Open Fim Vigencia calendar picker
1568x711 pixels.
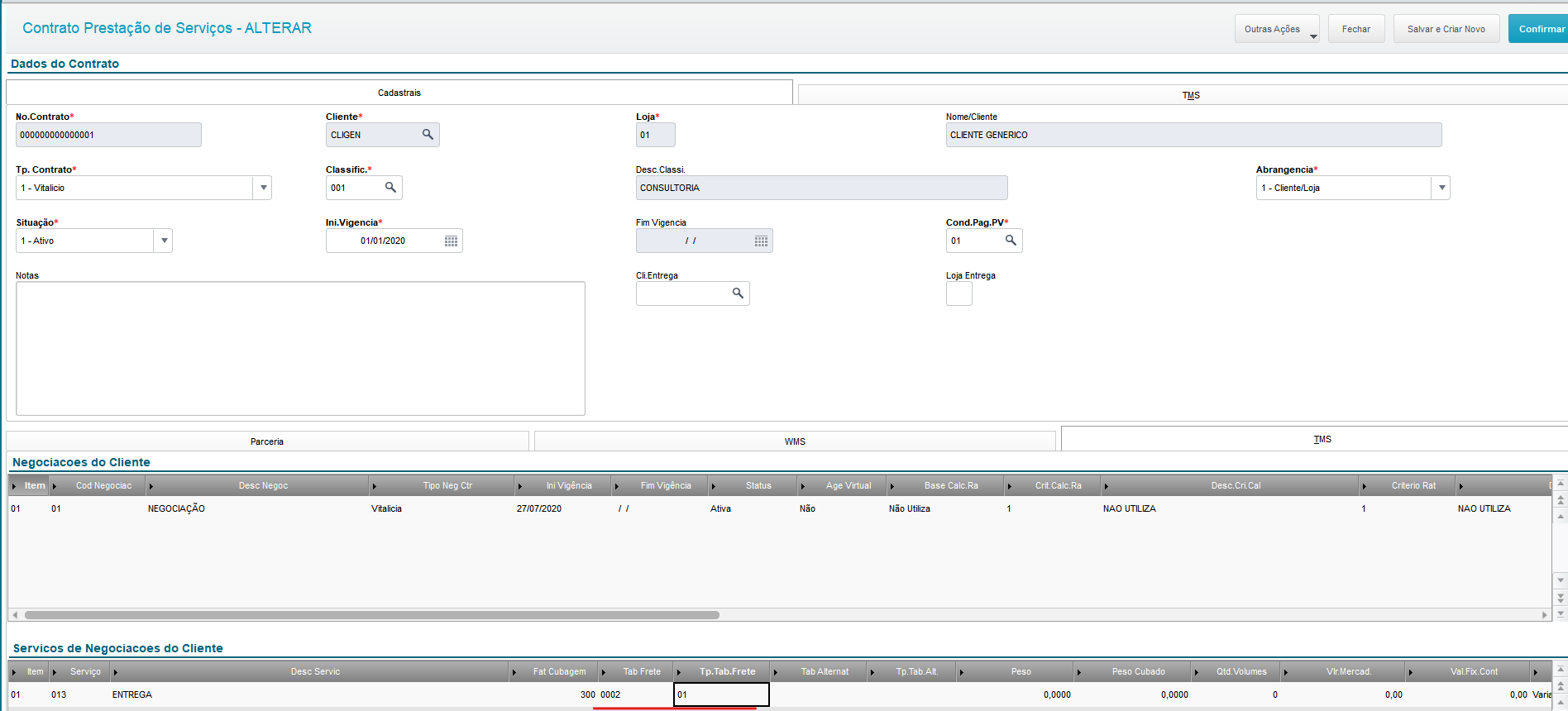click(x=761, y=241)
